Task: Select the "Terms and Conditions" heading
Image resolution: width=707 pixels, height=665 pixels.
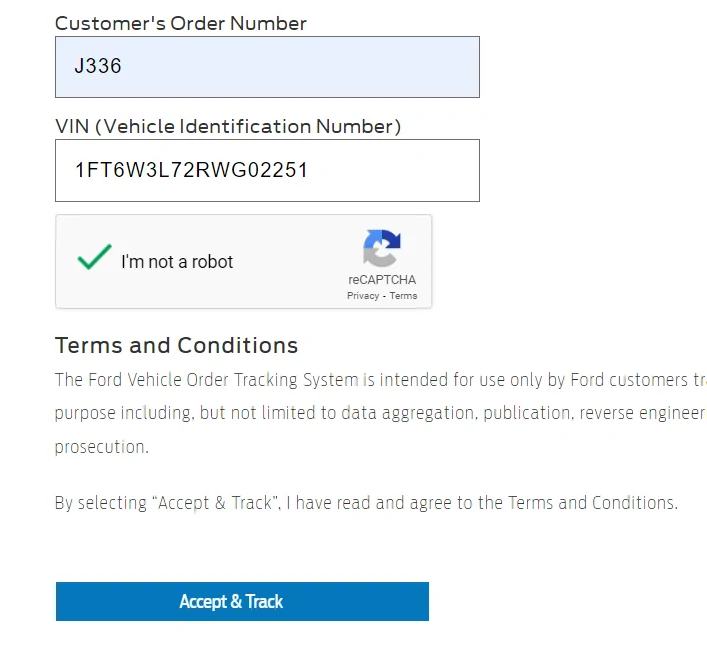Action: coord(176,345)
